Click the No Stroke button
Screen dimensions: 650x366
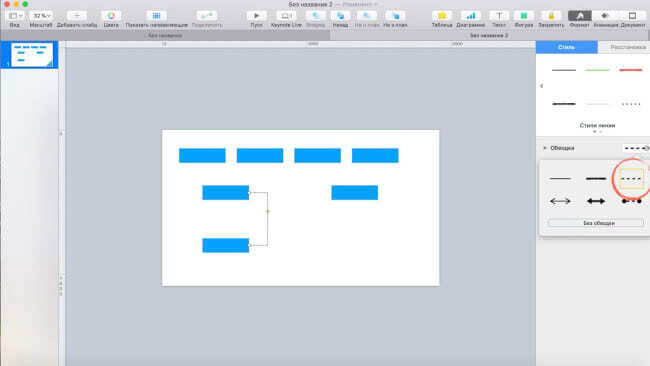pyautogui.click(x=596, y=223)
